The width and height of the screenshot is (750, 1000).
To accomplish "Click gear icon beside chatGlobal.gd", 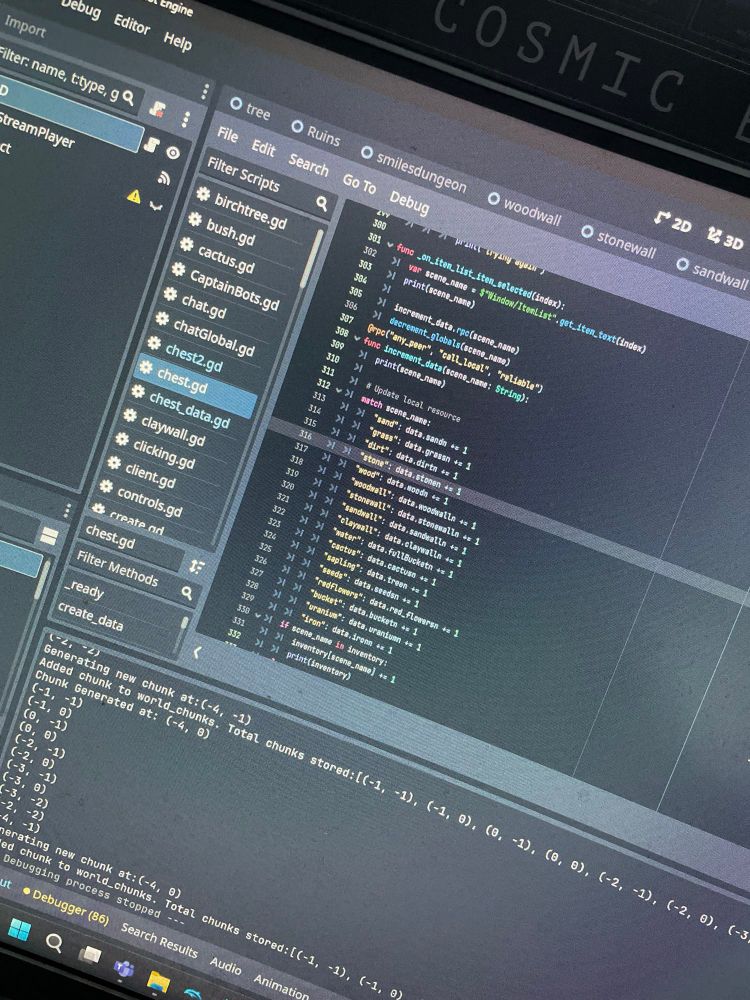I will coord(163,318).
